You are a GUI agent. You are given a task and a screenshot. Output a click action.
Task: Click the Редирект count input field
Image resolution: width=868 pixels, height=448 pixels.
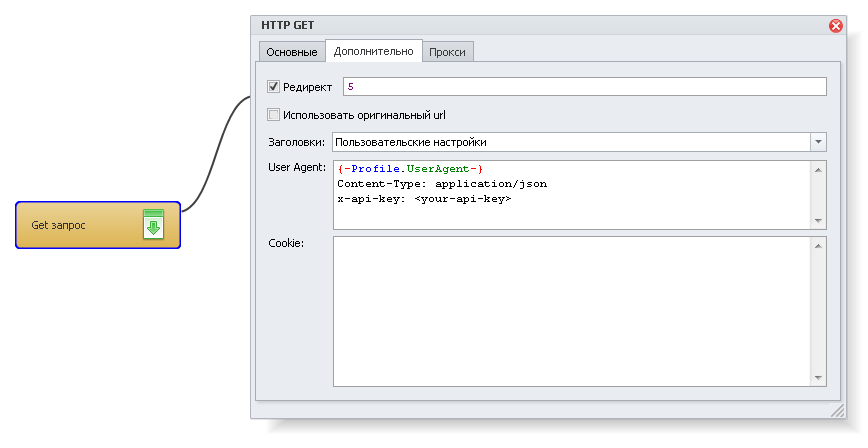(585, 86)
